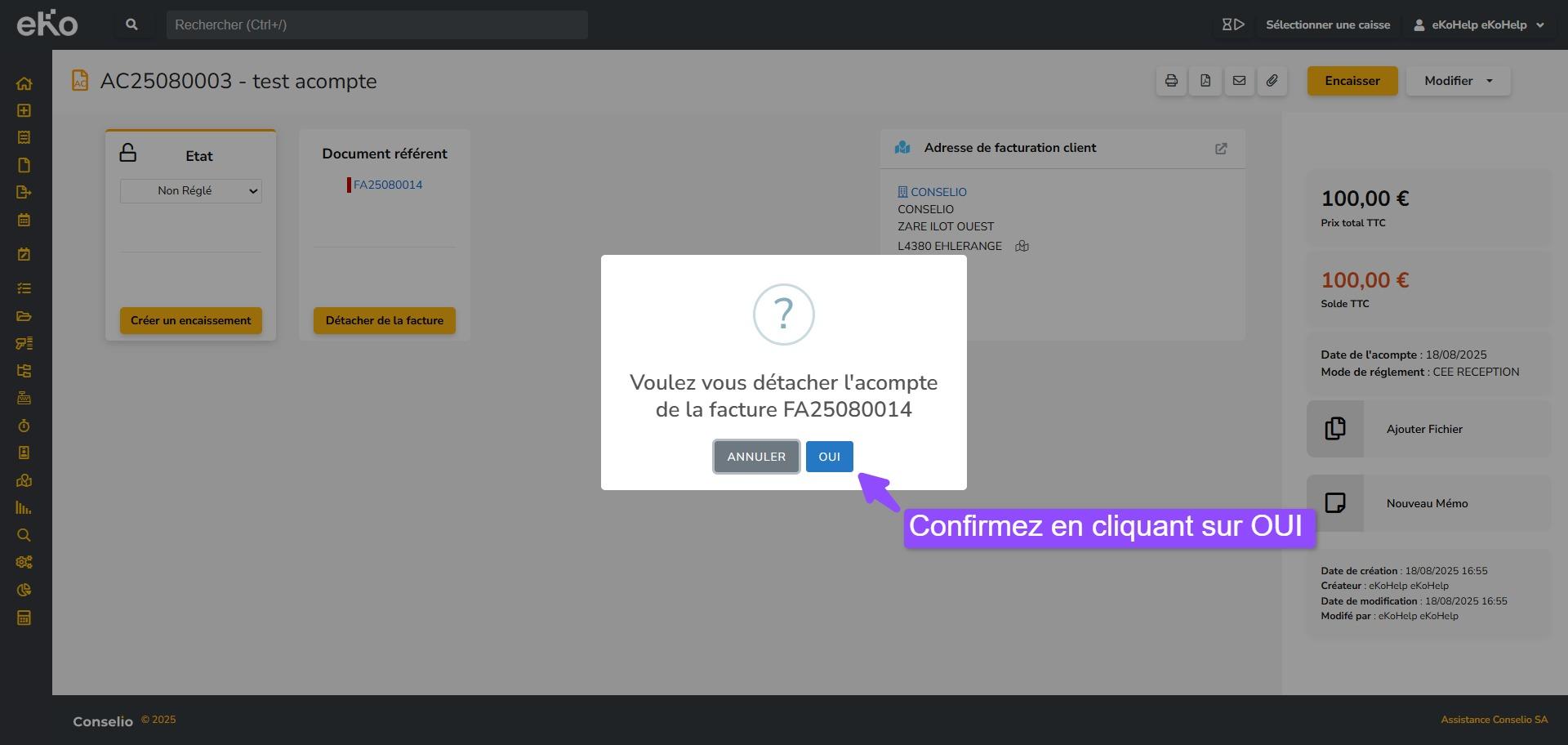
Task: Open external link icon for billing address
Action: click(1221, 149)
